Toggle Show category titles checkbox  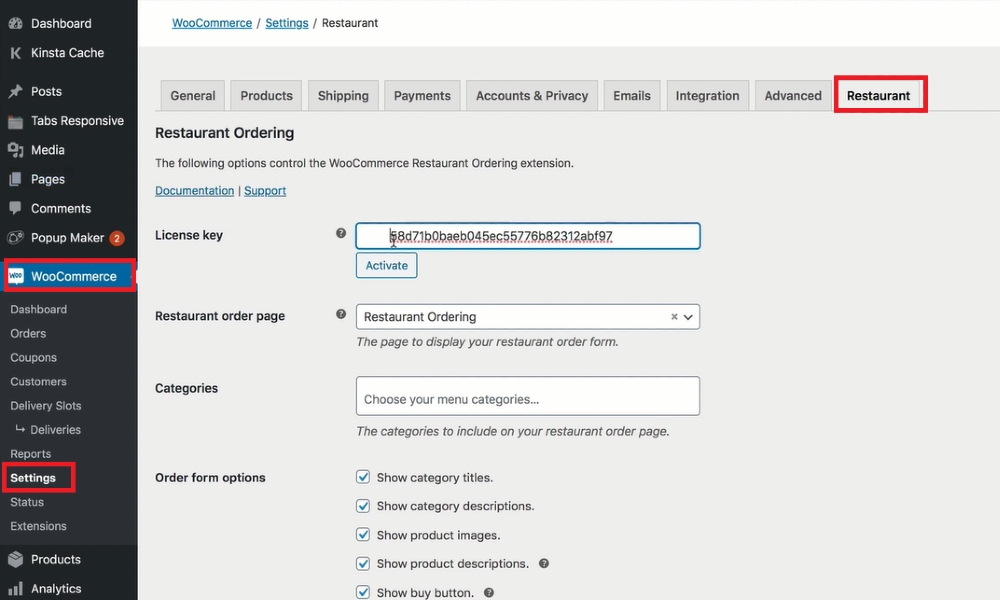363,477
